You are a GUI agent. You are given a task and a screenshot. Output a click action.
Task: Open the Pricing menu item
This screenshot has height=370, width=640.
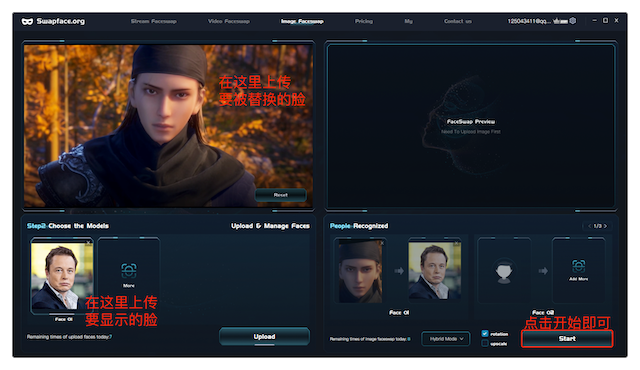[x=364, y=21]
